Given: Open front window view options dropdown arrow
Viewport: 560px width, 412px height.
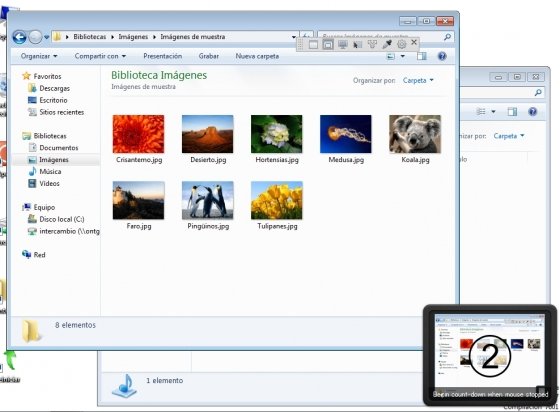Looking at the screenshot, I should (403, 56).
